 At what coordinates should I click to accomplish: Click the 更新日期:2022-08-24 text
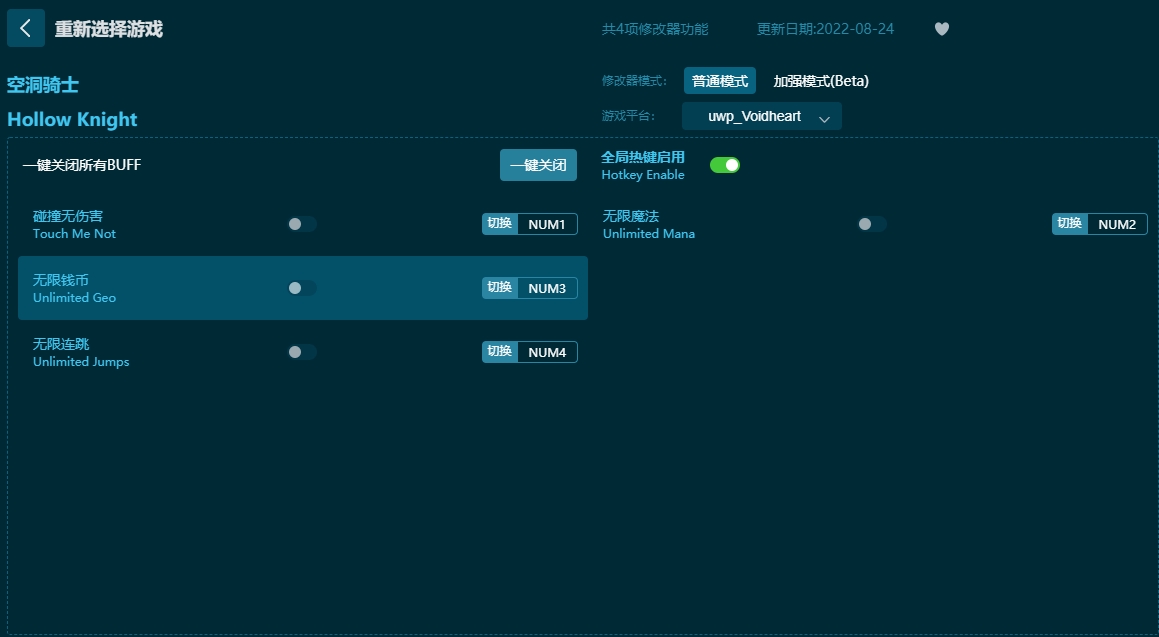click(x=825, y=29)
